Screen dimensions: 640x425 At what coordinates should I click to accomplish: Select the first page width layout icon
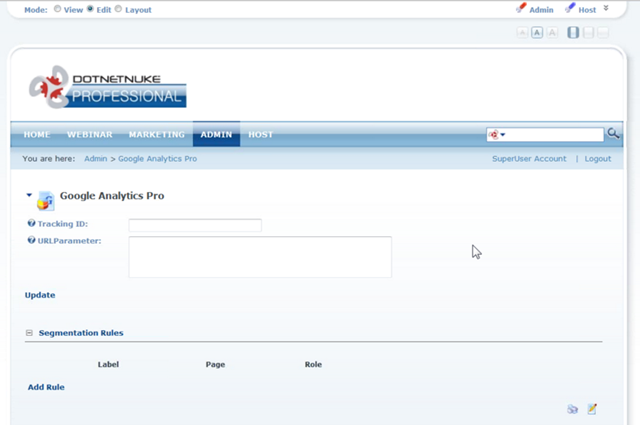pyautogui.click(x=573, y=32)
